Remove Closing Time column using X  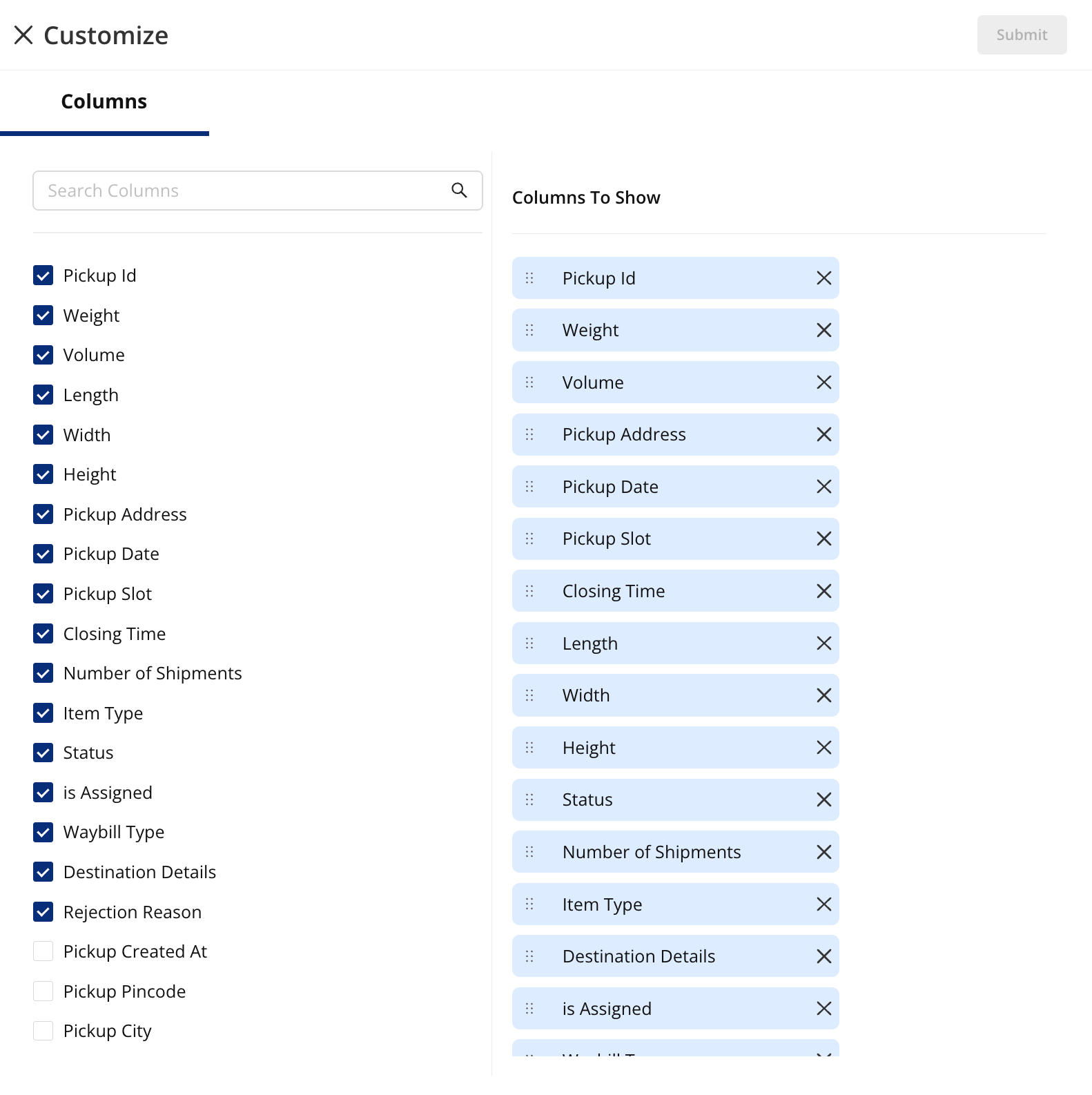coord(823,591)
